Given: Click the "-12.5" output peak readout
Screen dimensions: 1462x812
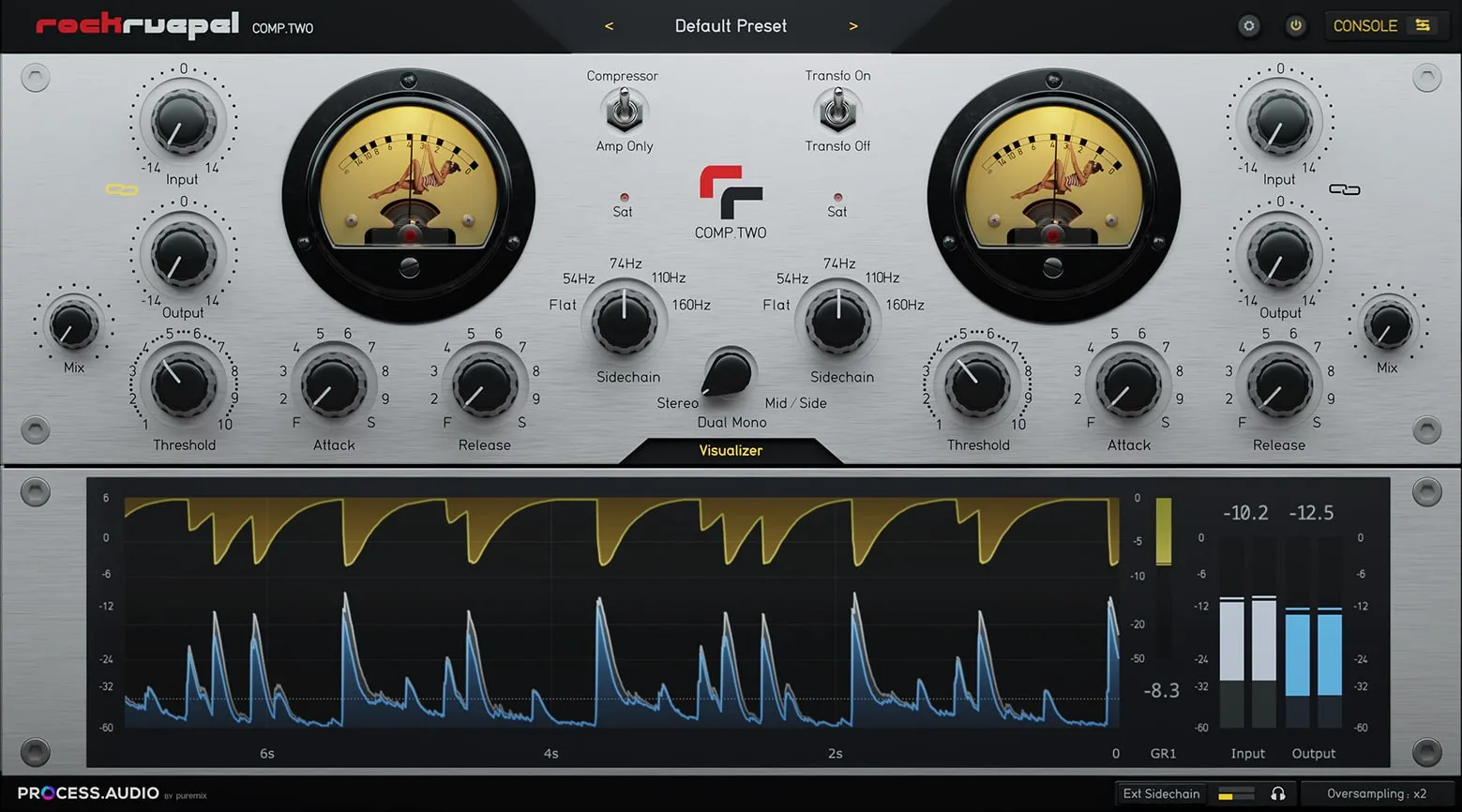Looking at the screenshot, I should coord(1311,513).
